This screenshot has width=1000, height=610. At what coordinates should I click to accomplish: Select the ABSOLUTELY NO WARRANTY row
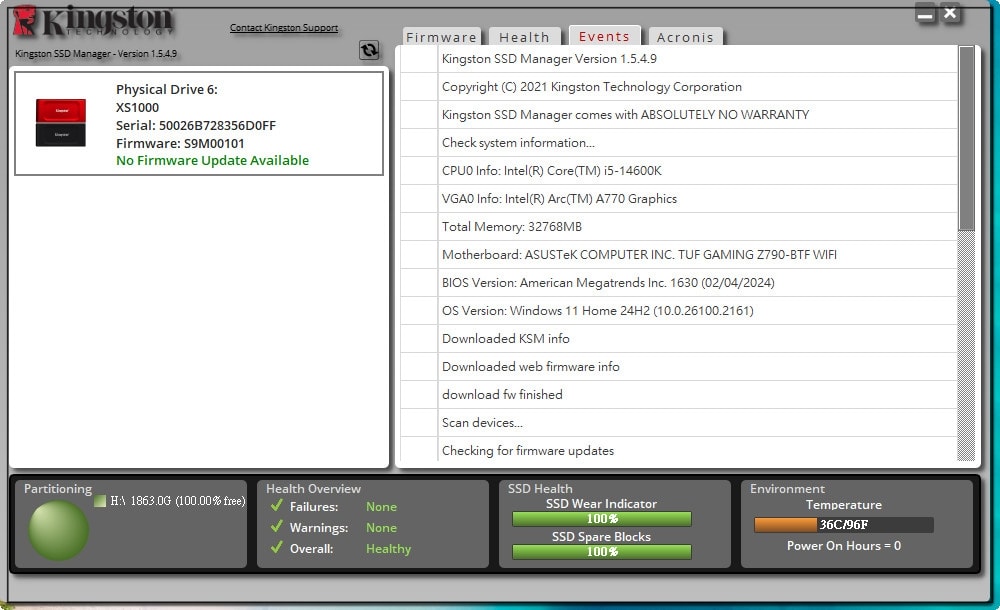pyautogui.click(x=679, y=114)
